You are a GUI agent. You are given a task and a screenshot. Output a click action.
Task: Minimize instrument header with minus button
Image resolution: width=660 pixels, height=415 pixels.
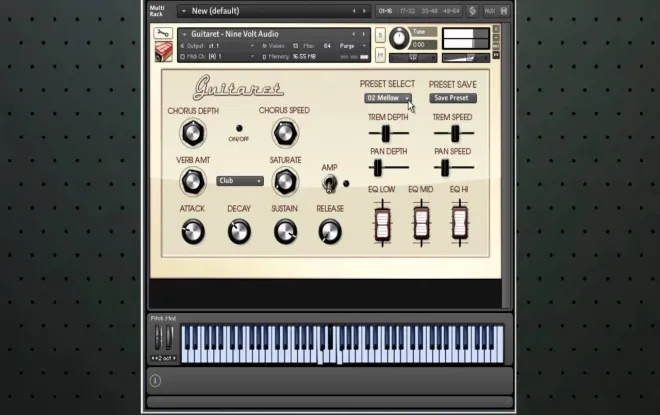coord(496,37)
